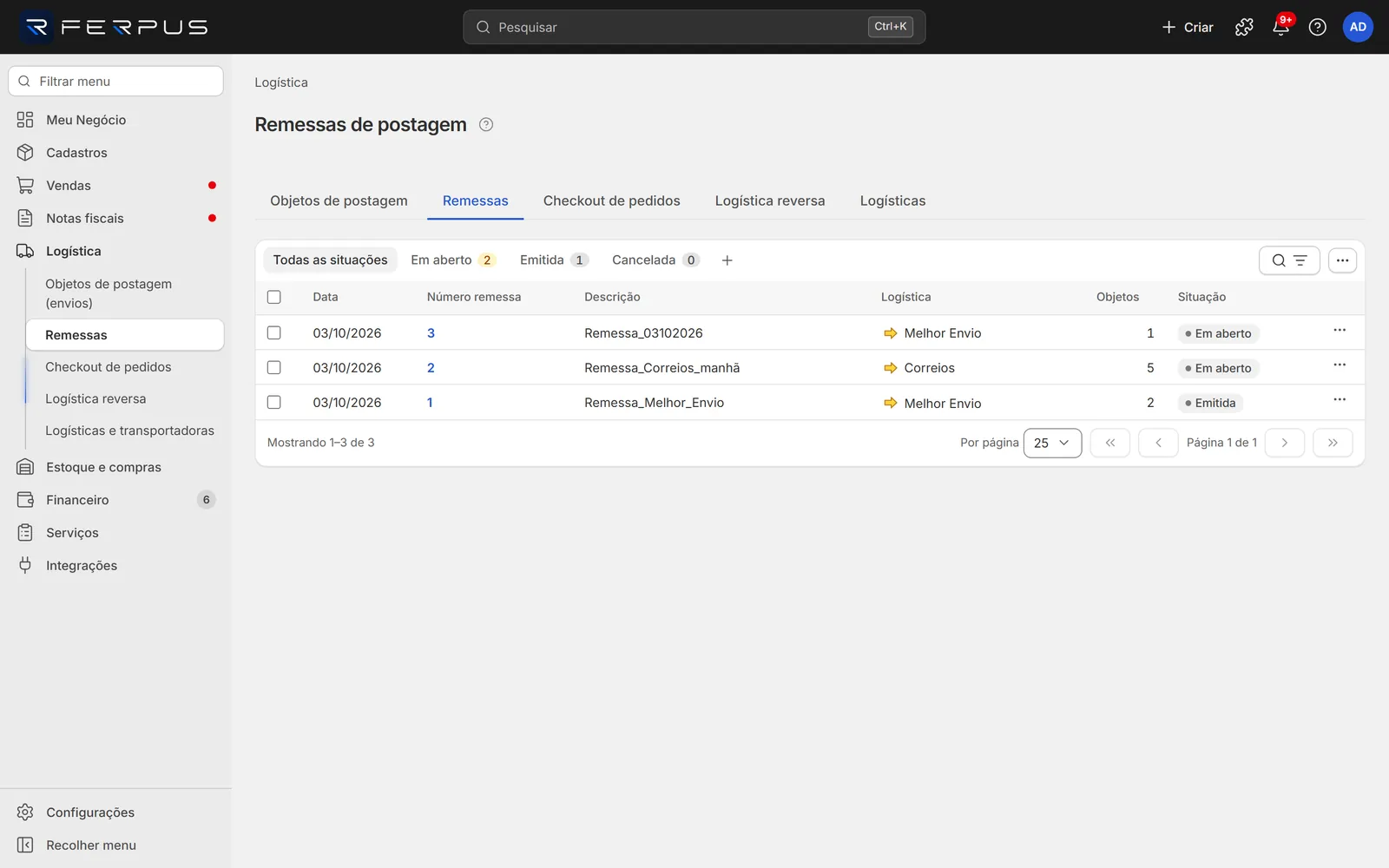
Task: Open the notifications bell icon
Action: point(1280,27)
